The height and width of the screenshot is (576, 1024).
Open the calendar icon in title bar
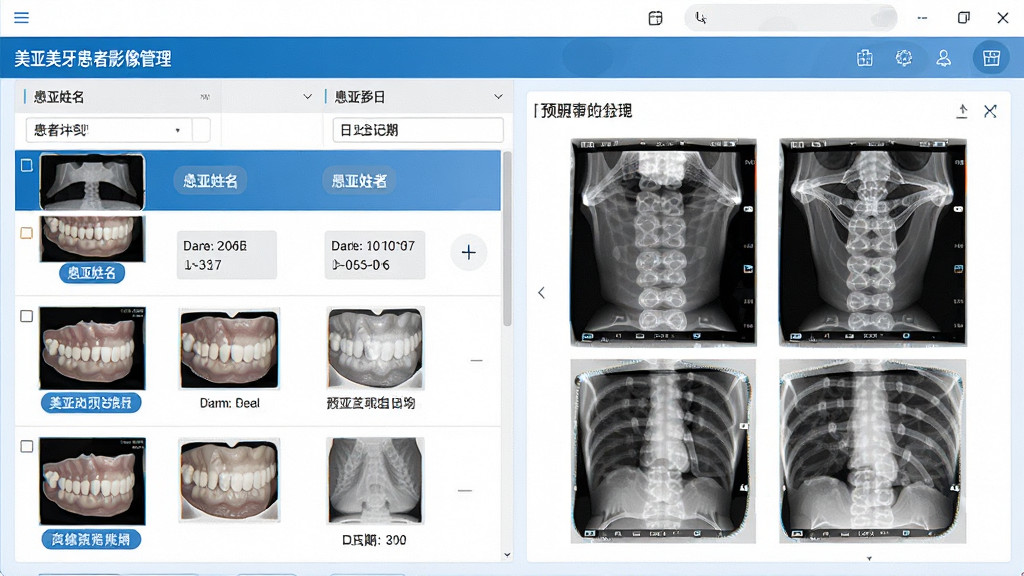pos(656,18)
